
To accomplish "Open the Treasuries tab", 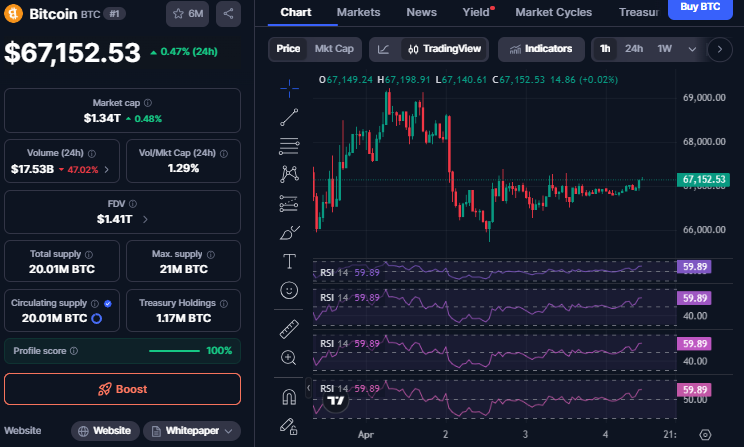I will (x=639, y=12).
